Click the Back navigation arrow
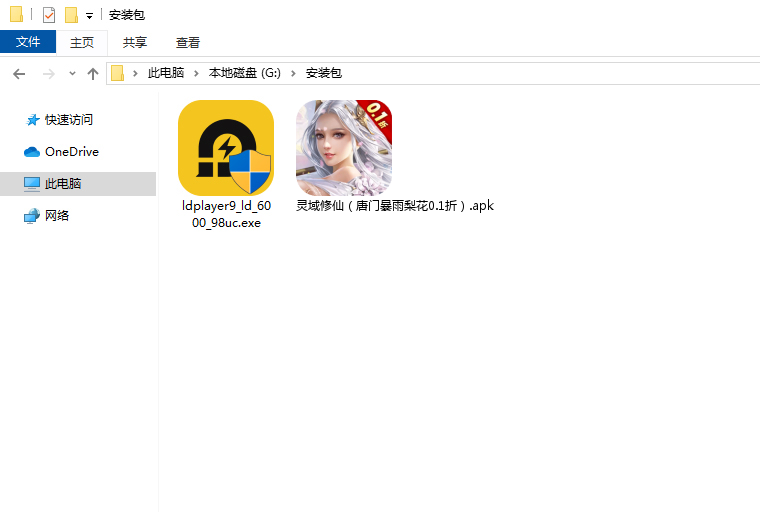760x512 pixels. pyautogui.click(x=19, y=74)
